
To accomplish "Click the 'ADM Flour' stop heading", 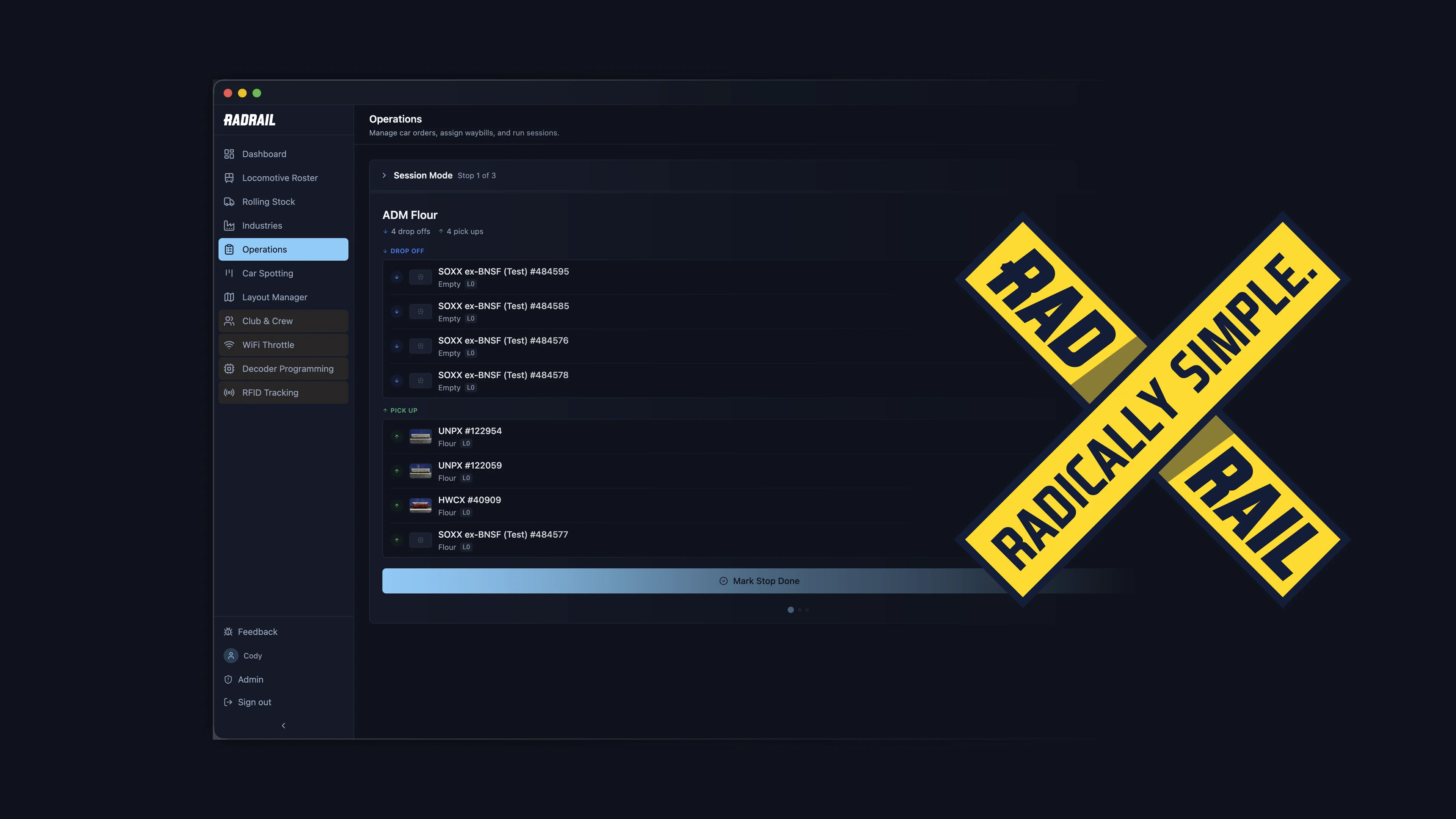I will tap(410, 215).
